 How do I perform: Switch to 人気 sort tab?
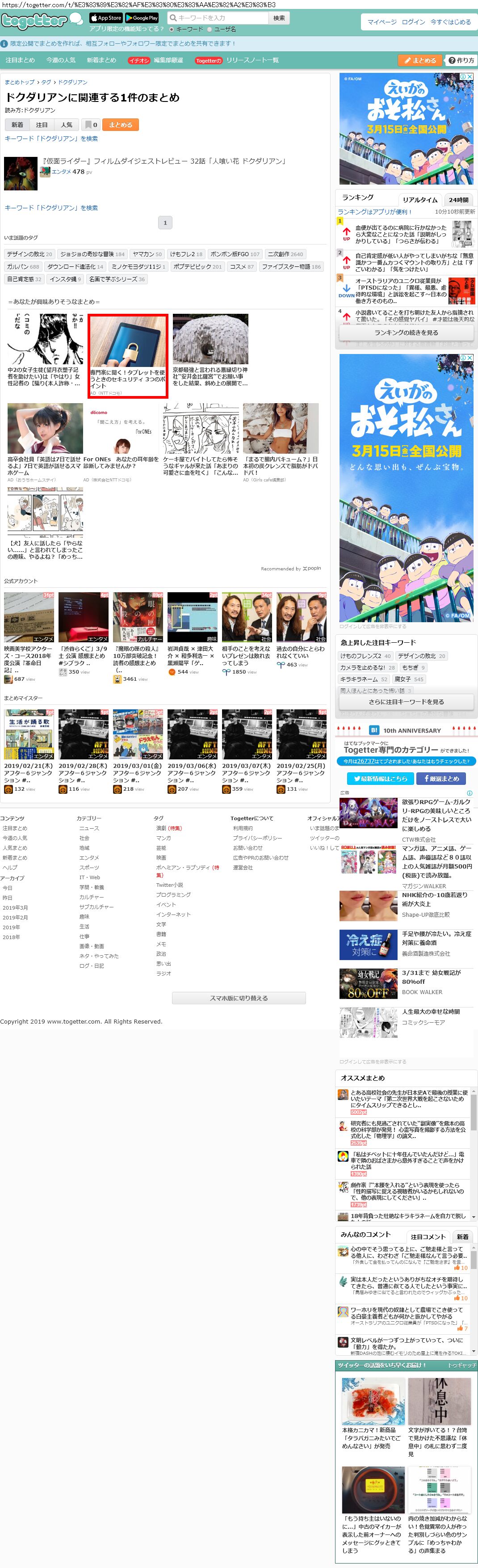[x=66, y=125]
